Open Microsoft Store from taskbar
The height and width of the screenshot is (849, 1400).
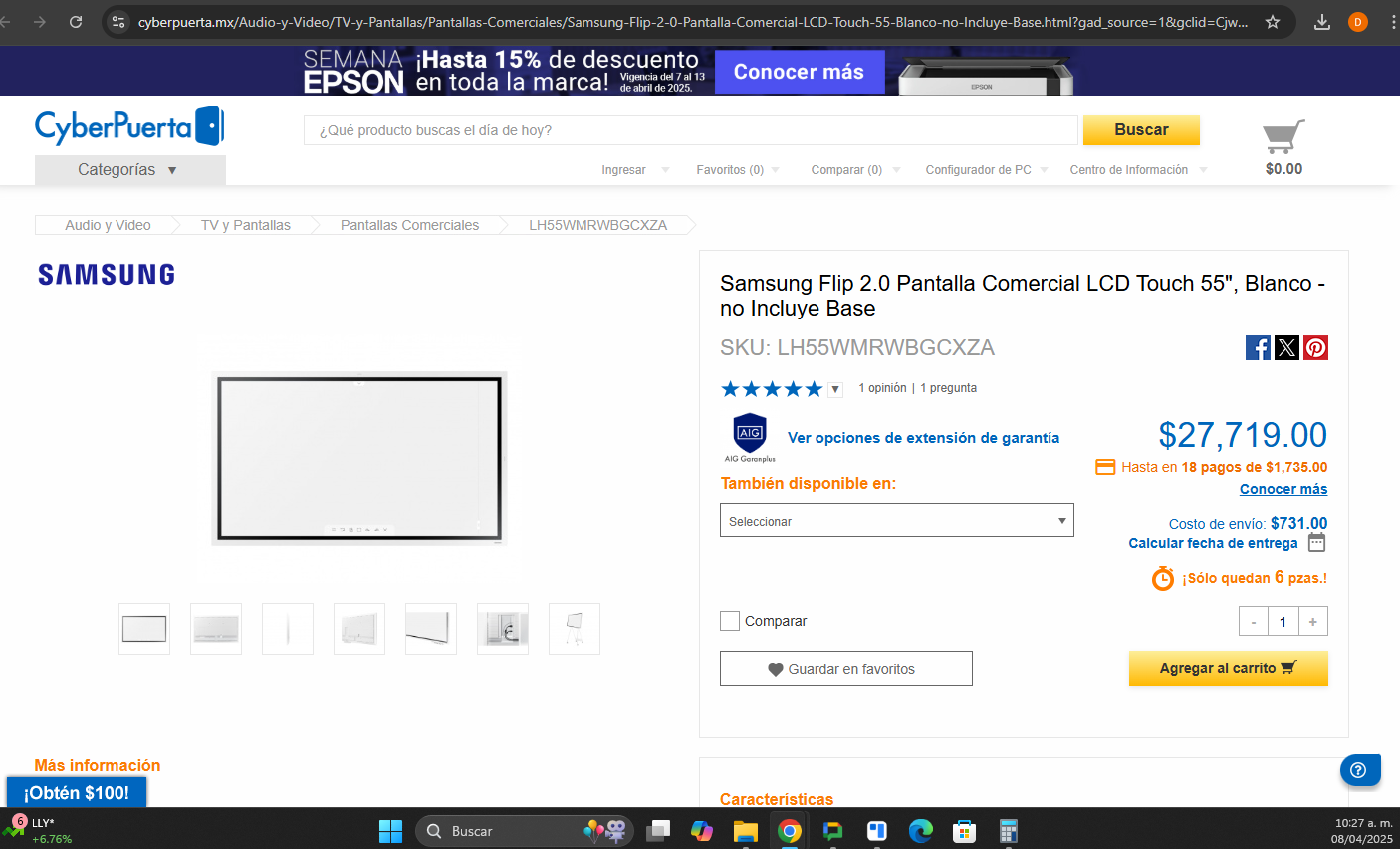964,831
